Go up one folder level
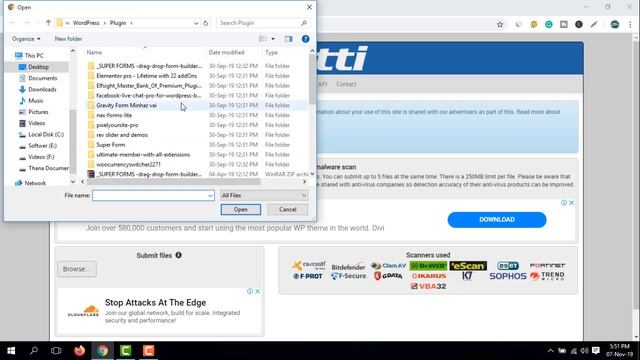This screenshot has width=640, height=360. (48, 23)
